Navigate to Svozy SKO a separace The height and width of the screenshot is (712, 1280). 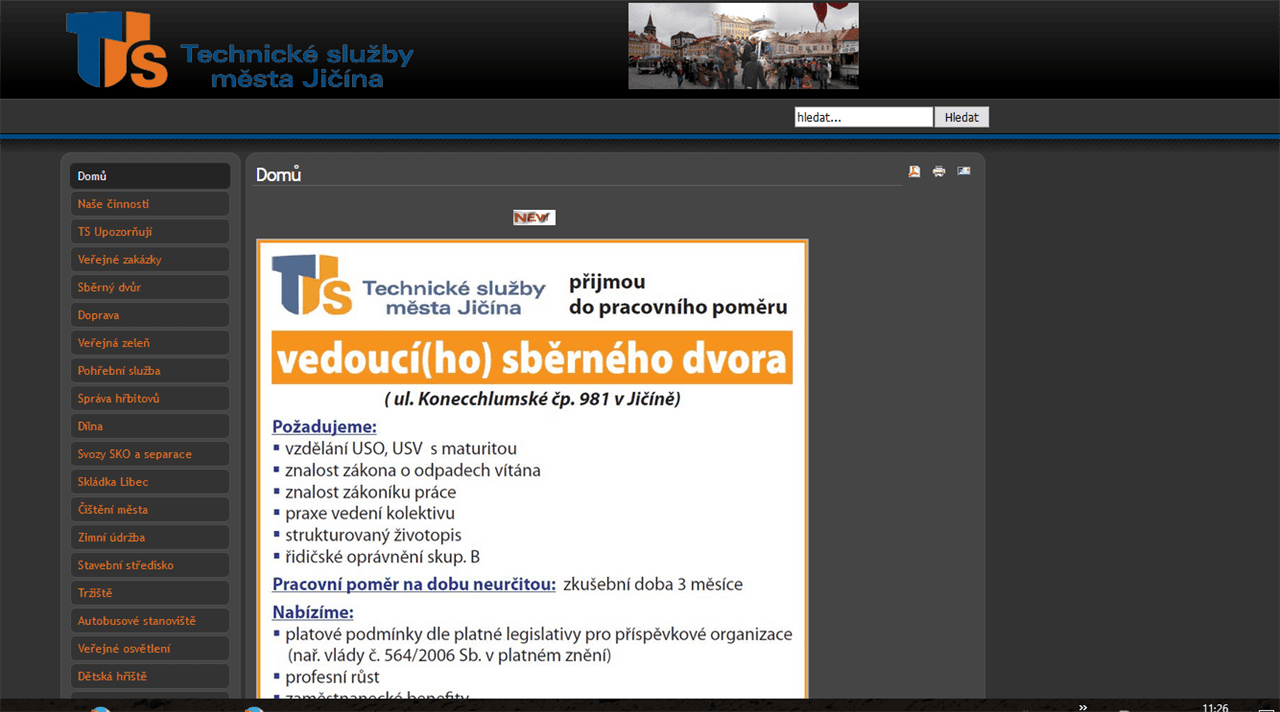(150, 454)
